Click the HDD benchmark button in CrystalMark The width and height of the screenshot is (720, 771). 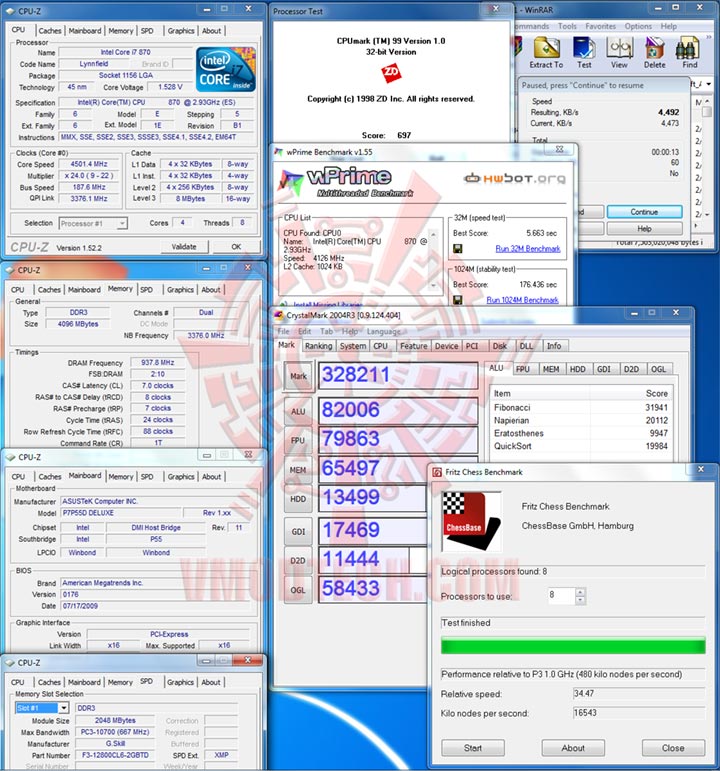point(299,499)
